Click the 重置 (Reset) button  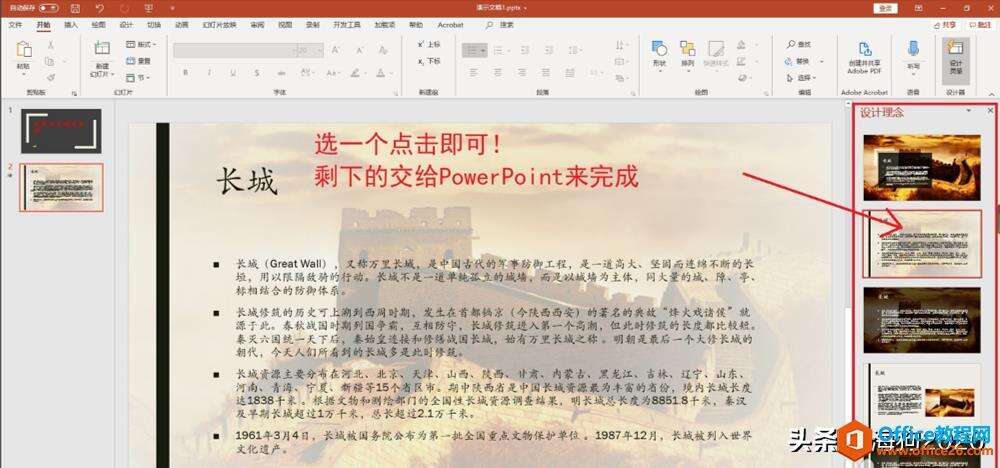click(x=139, y=61)
